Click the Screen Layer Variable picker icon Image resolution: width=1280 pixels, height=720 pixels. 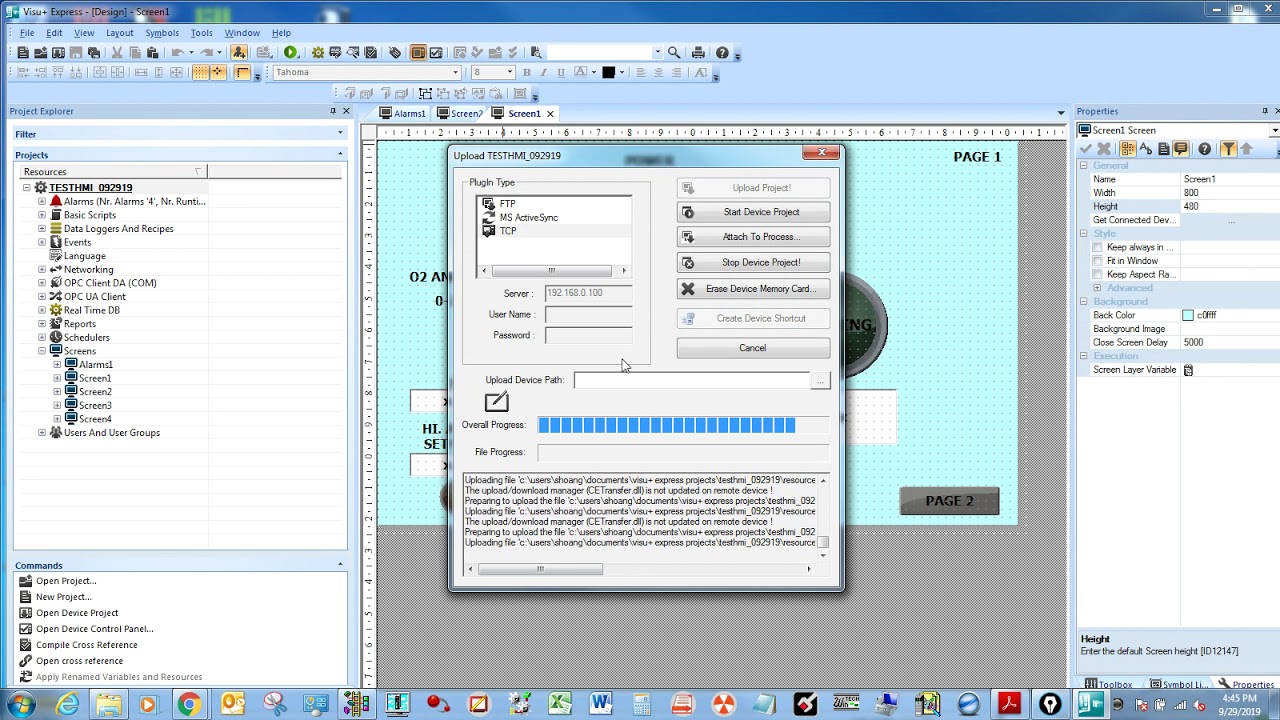pyautogui.click(x=1188, y=370)
